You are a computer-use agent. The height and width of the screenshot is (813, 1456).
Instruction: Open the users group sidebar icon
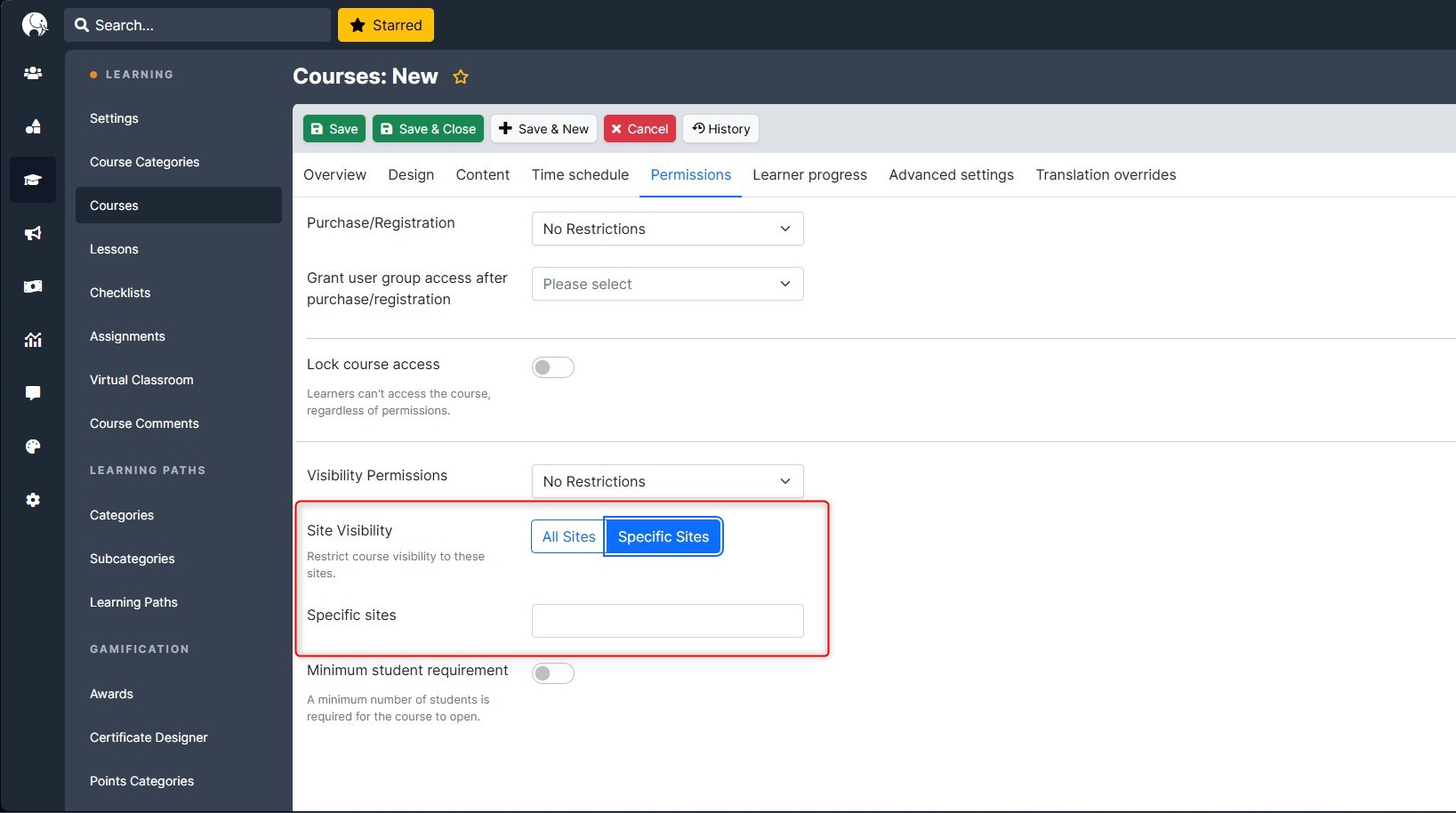33,73
